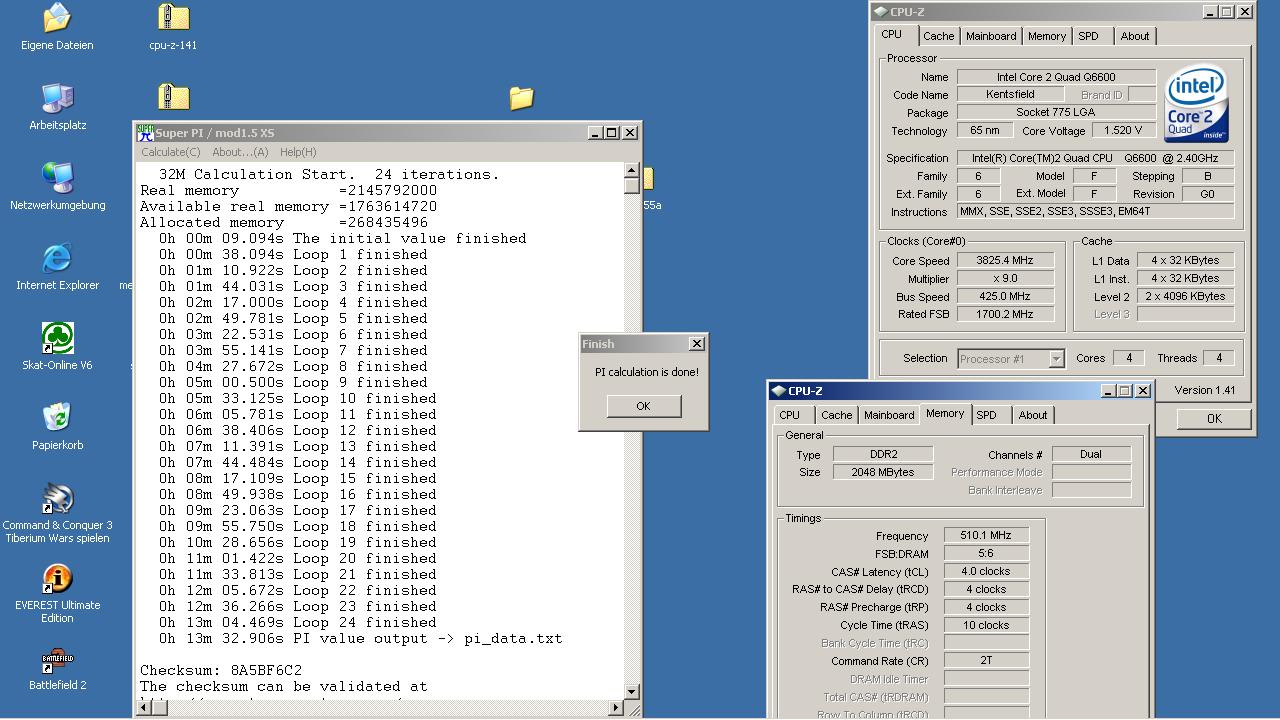Select Mainboard tab in memory CPU-Z window
1280x720 pixels.
[889, 415]
